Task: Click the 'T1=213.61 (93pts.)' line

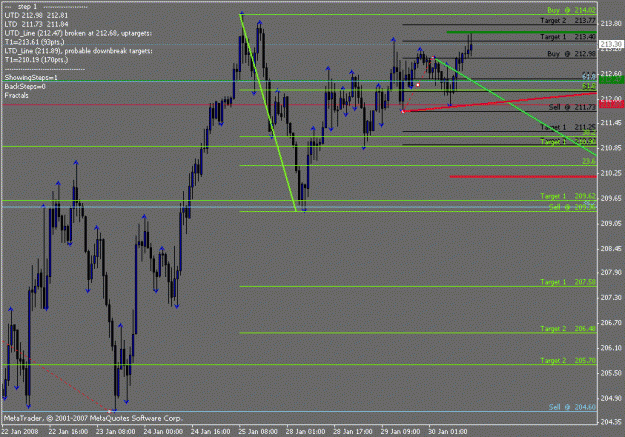Action: coord(34,42)
